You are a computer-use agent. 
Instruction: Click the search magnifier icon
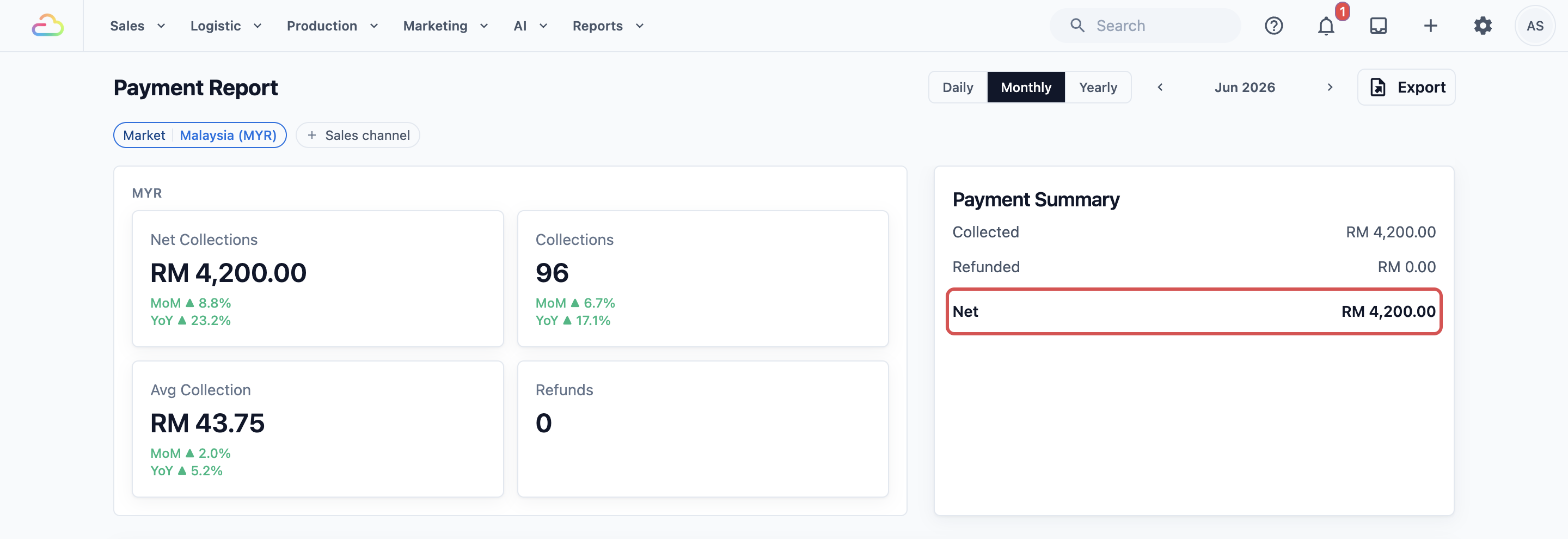[1077, 26]
